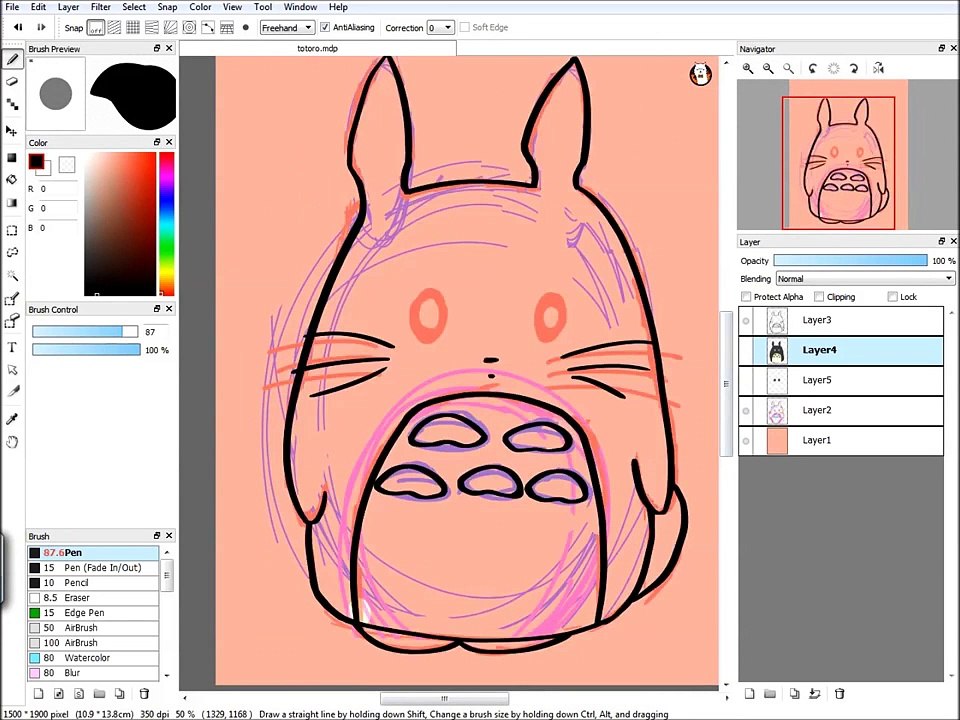
Task: Select the Bucket fill tool
Action: click(12, 179)
